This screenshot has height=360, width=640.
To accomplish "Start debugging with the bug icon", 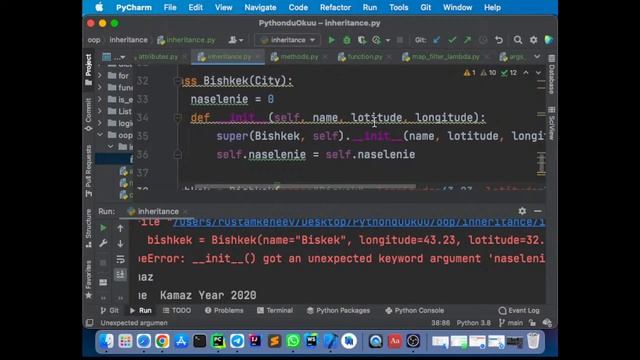I will 347,40.
